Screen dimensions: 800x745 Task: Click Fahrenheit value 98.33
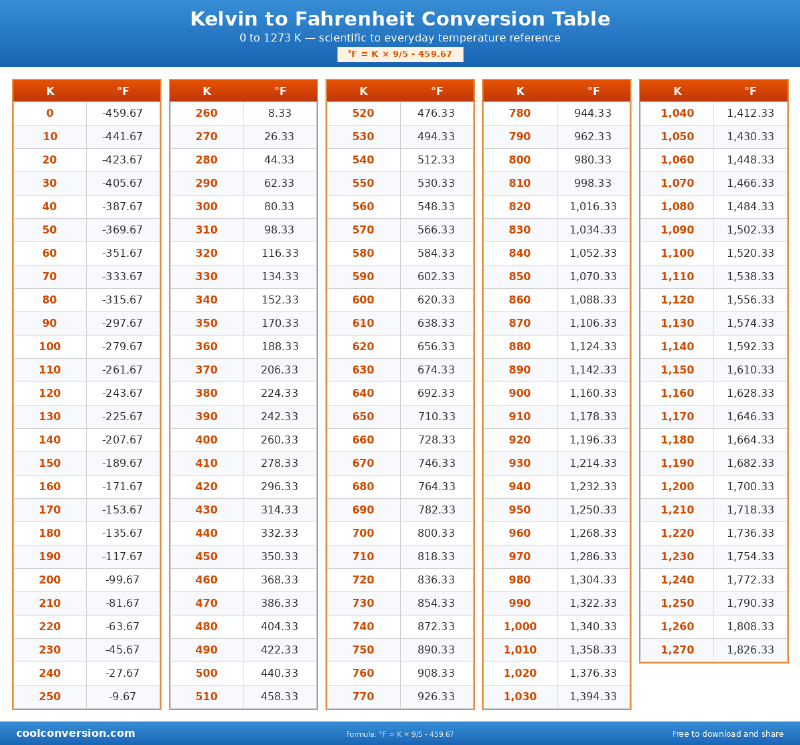(x=280, y=230)
